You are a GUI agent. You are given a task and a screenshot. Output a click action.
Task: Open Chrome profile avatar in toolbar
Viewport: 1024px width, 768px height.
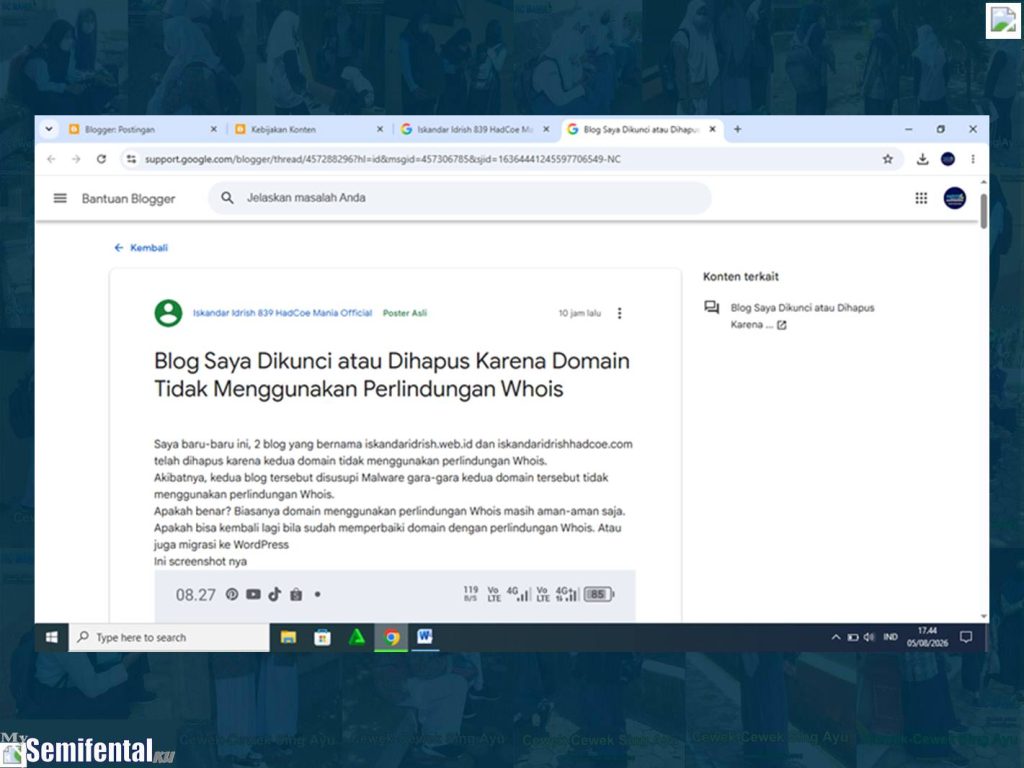(x=948, y=159)
